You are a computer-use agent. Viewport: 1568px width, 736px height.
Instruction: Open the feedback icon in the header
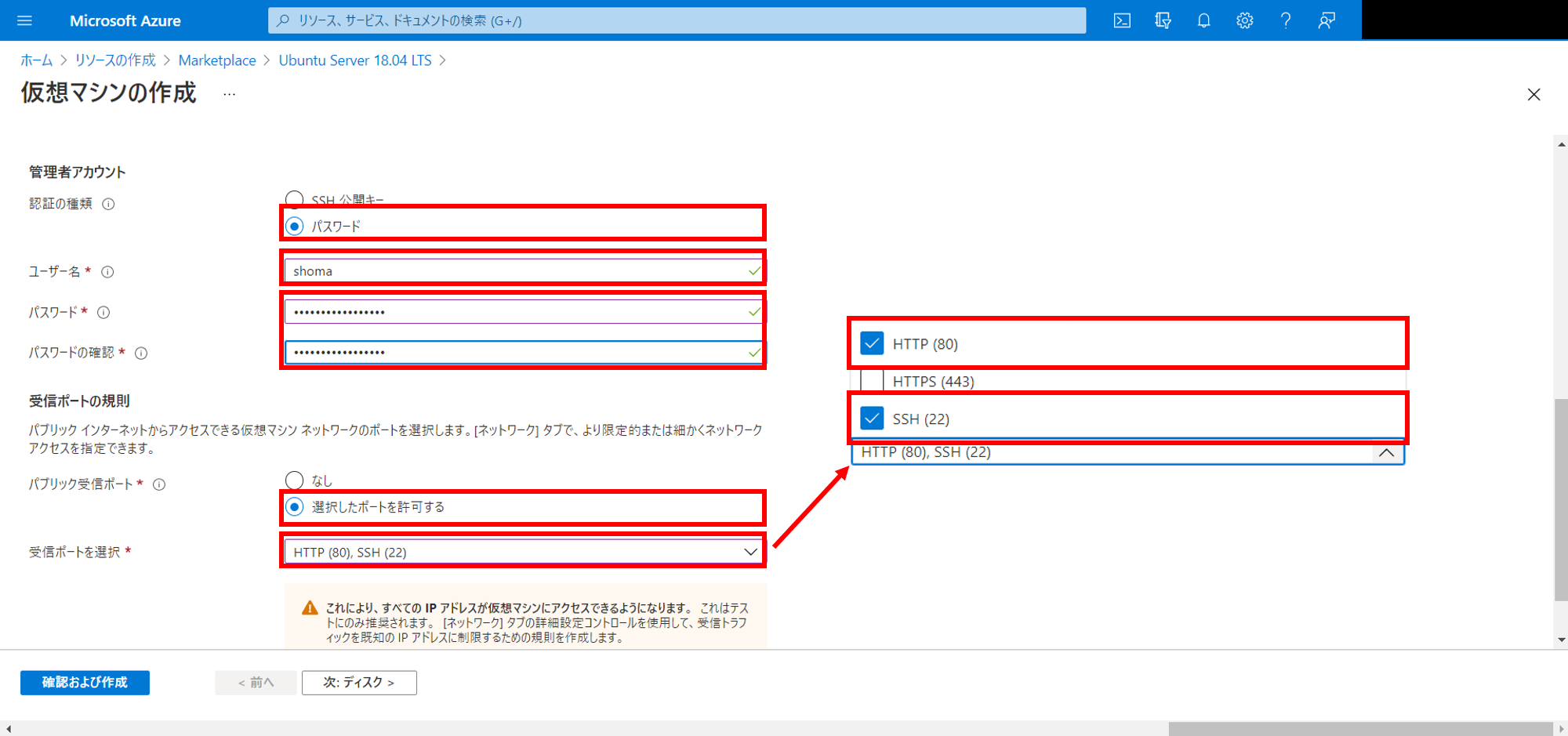pos(1327,20)
